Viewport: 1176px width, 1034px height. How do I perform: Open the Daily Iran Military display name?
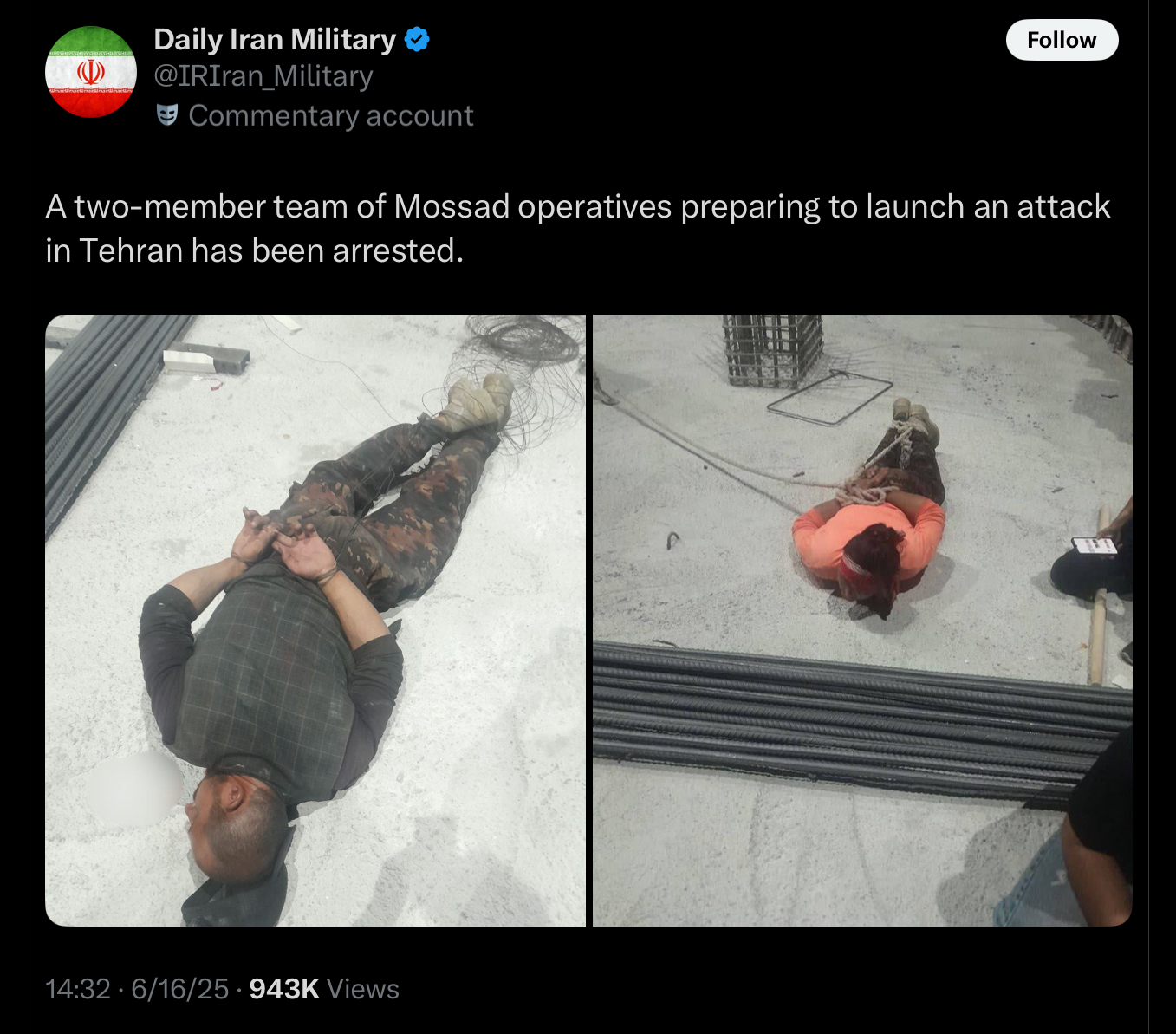pyautogui.click(x=275, y=40)
